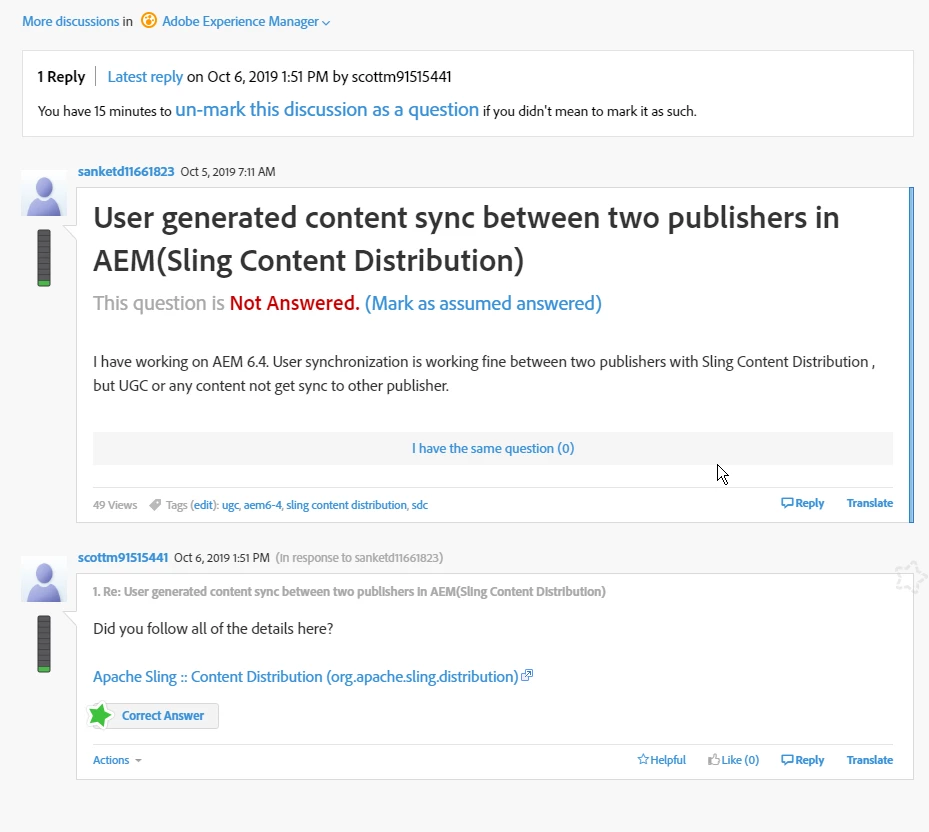Open the aem6-4 tag
The image size is (929, 832).
[x=262, y=505]
